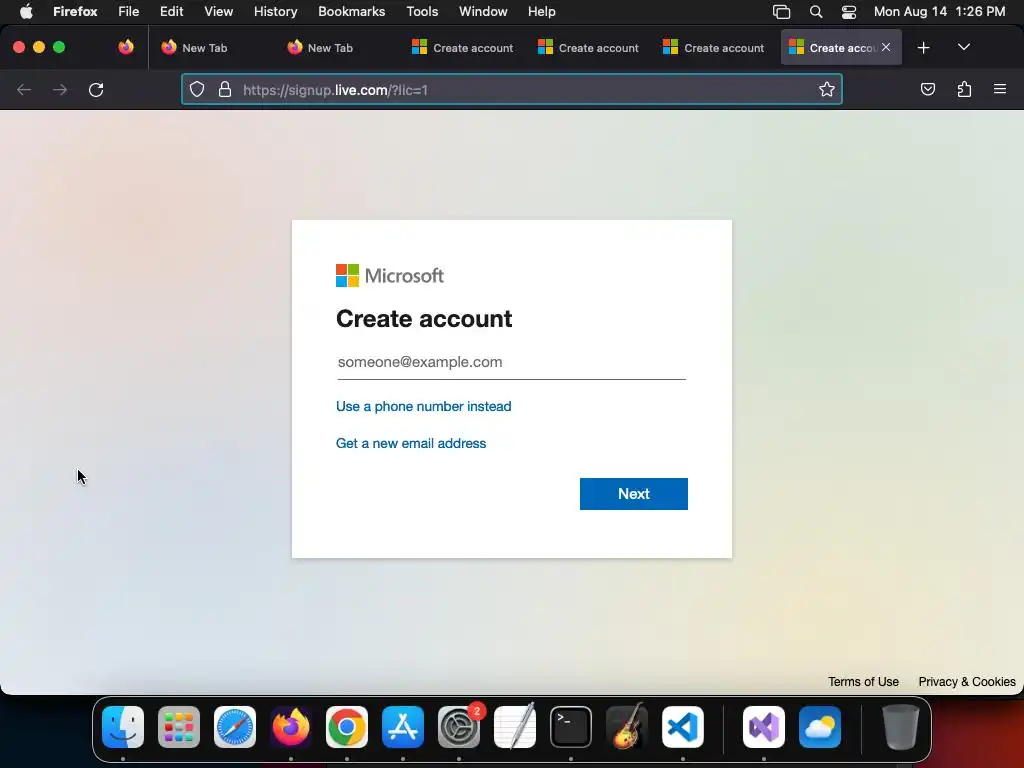Open Visual Studio purple icon in Dock

pyautogui.click(x=764, y=727)
